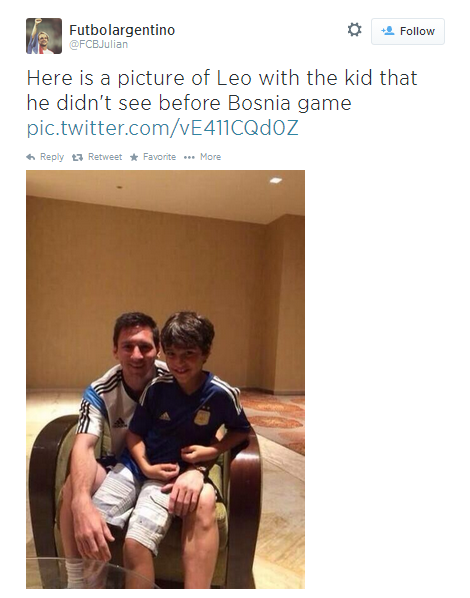Click the Reply arrow icon
Screen dimensions: 470x598
click(31, 157)
